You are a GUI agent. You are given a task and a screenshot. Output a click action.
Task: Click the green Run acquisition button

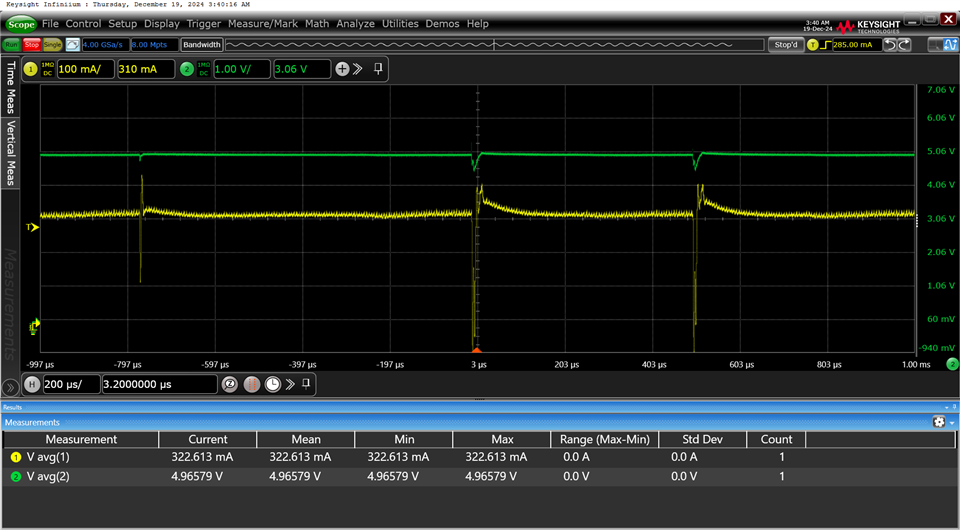(12, 45)
